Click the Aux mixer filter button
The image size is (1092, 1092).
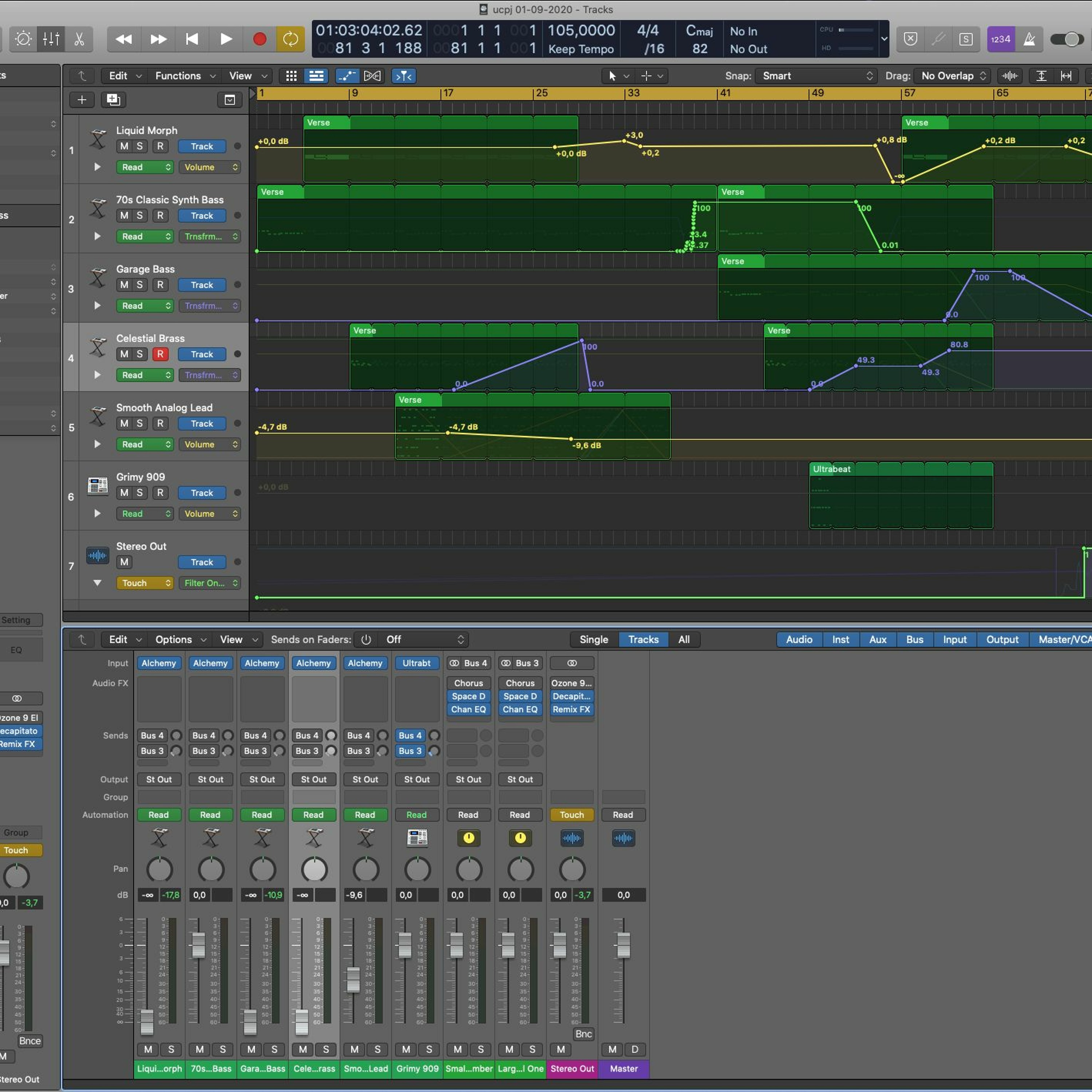click(x=877, y=639)
